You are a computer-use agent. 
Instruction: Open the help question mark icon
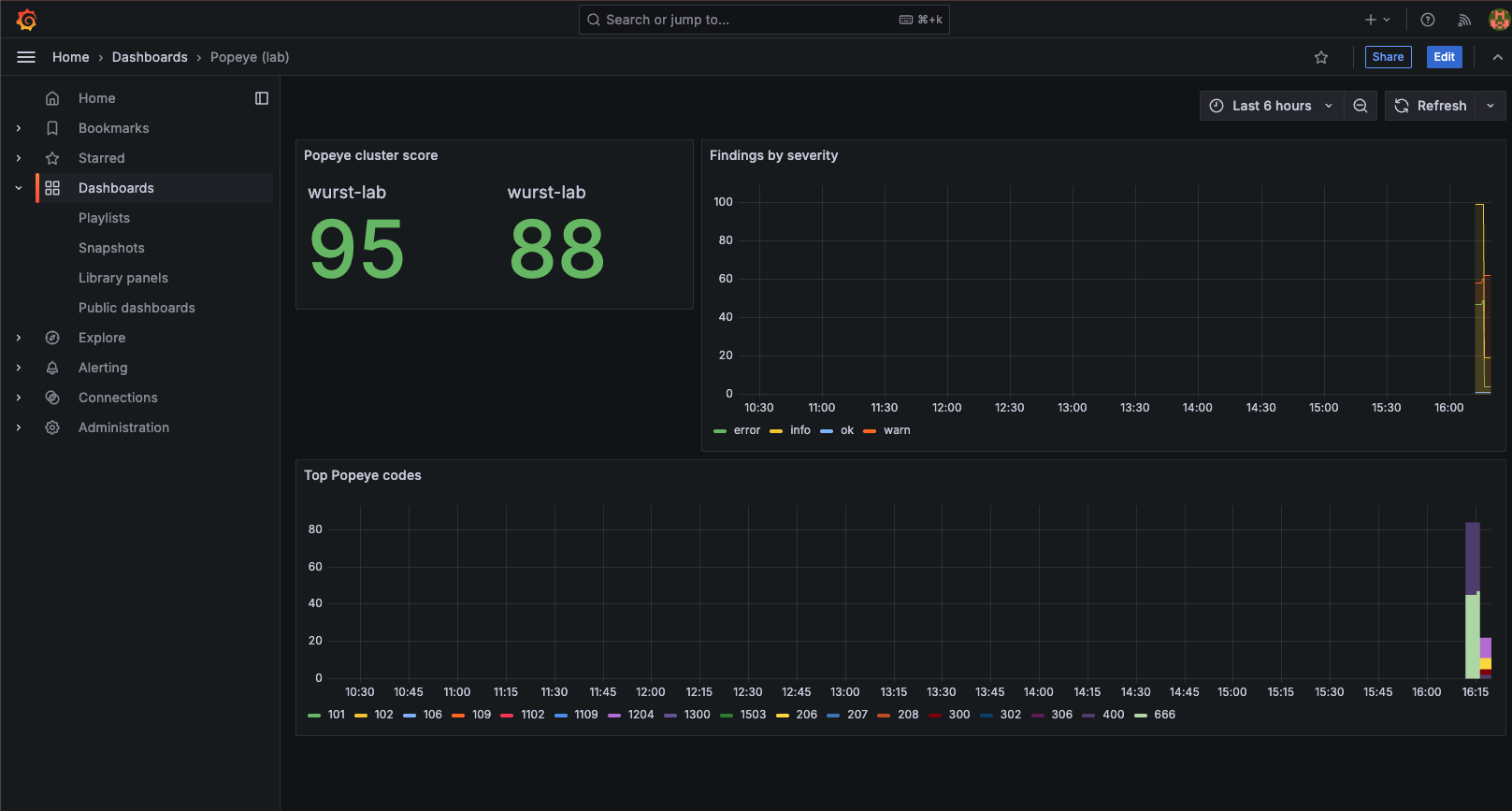(1428, 20)
